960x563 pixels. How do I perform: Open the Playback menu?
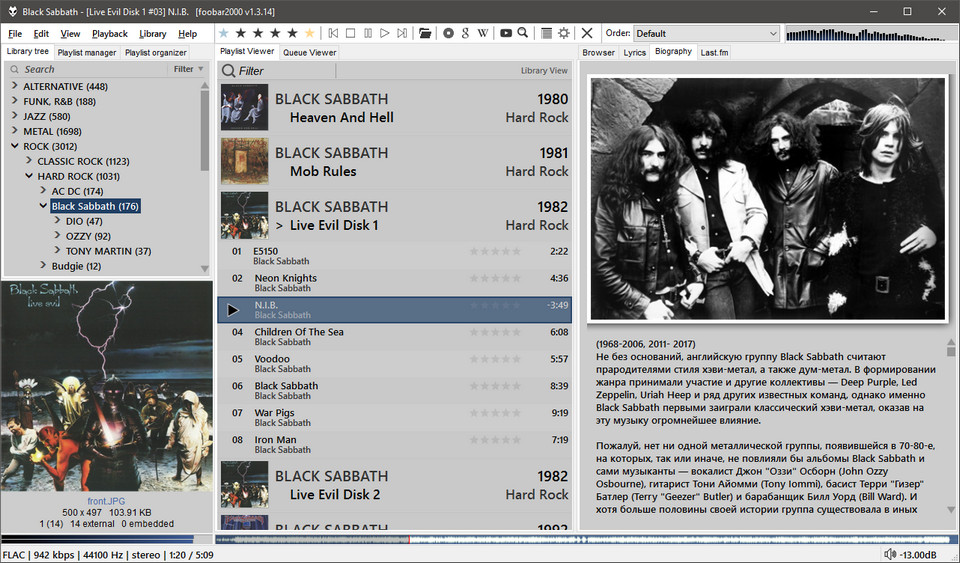pyautogui.click(x=109, y=34)
